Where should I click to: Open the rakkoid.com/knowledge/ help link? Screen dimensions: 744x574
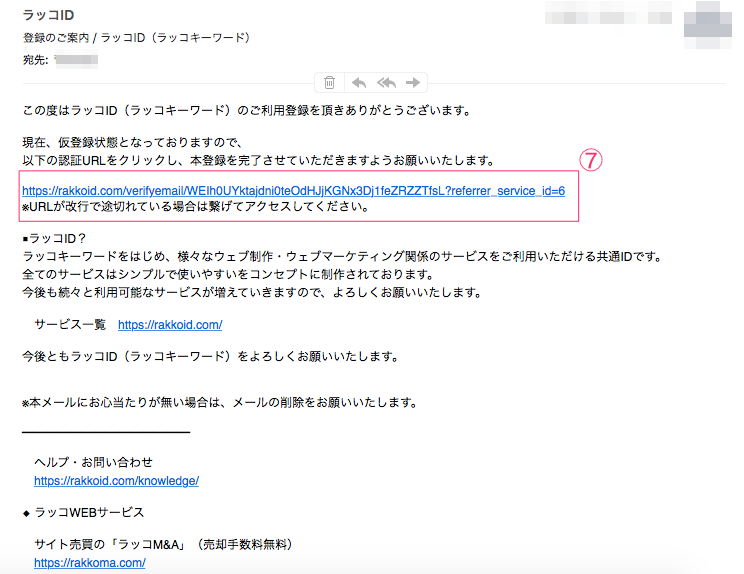click(x=116, y=481)
